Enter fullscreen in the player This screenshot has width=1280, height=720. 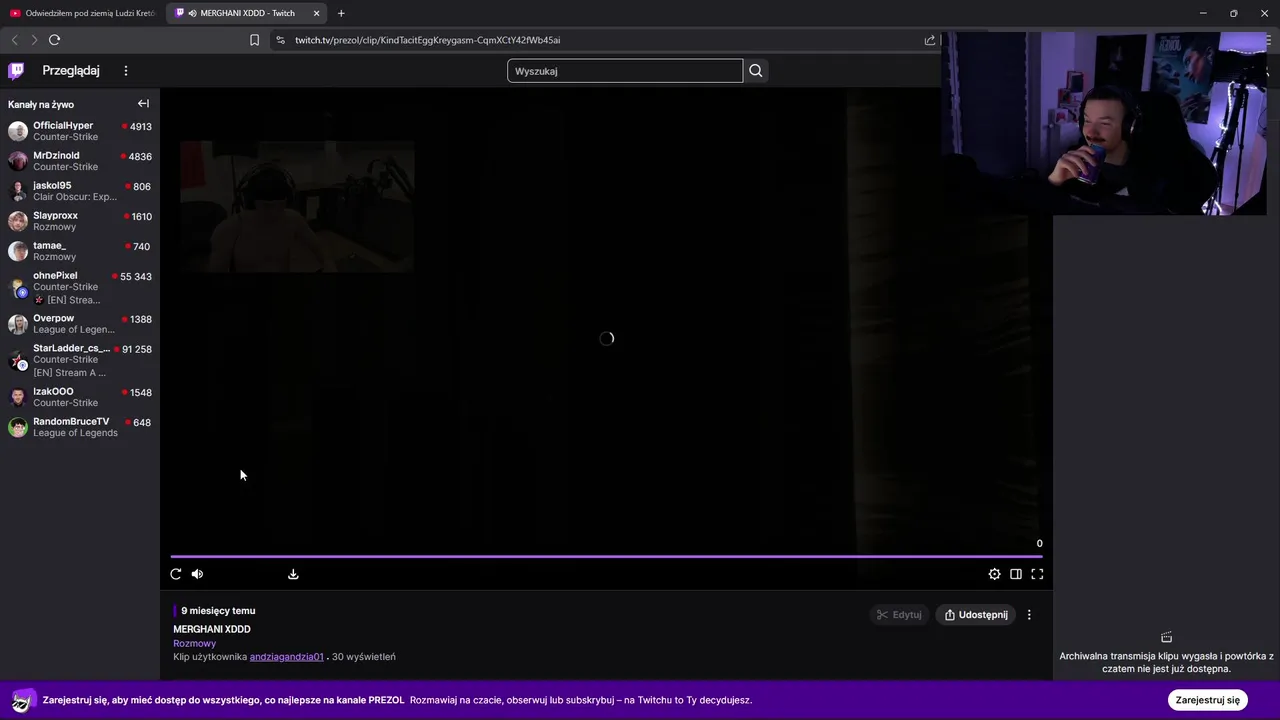(1037, 574)
